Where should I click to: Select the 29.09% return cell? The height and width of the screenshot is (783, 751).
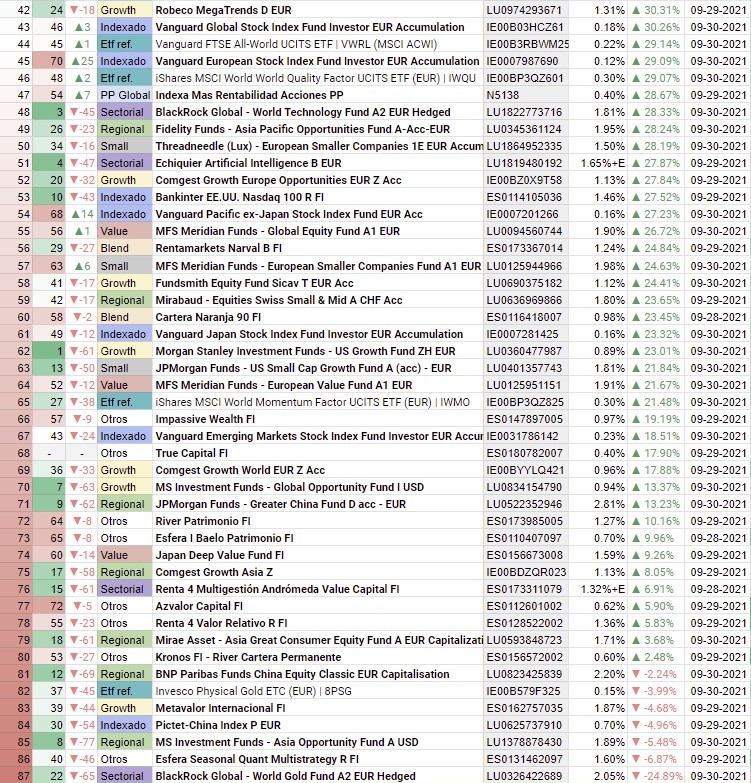[656, 61]
